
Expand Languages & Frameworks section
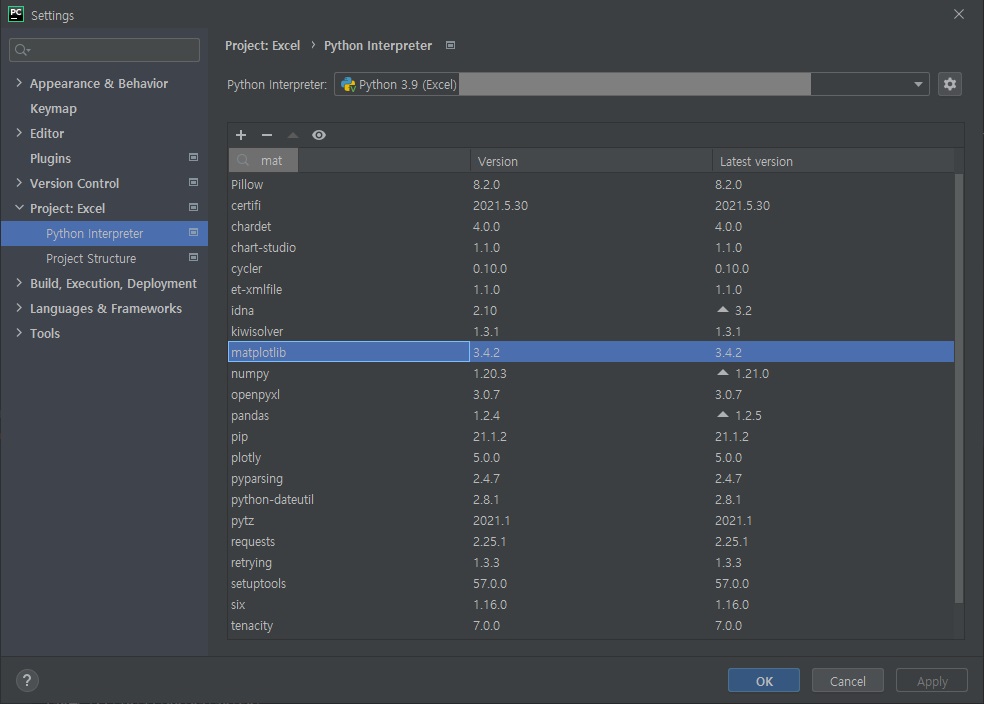click(19, 308)
